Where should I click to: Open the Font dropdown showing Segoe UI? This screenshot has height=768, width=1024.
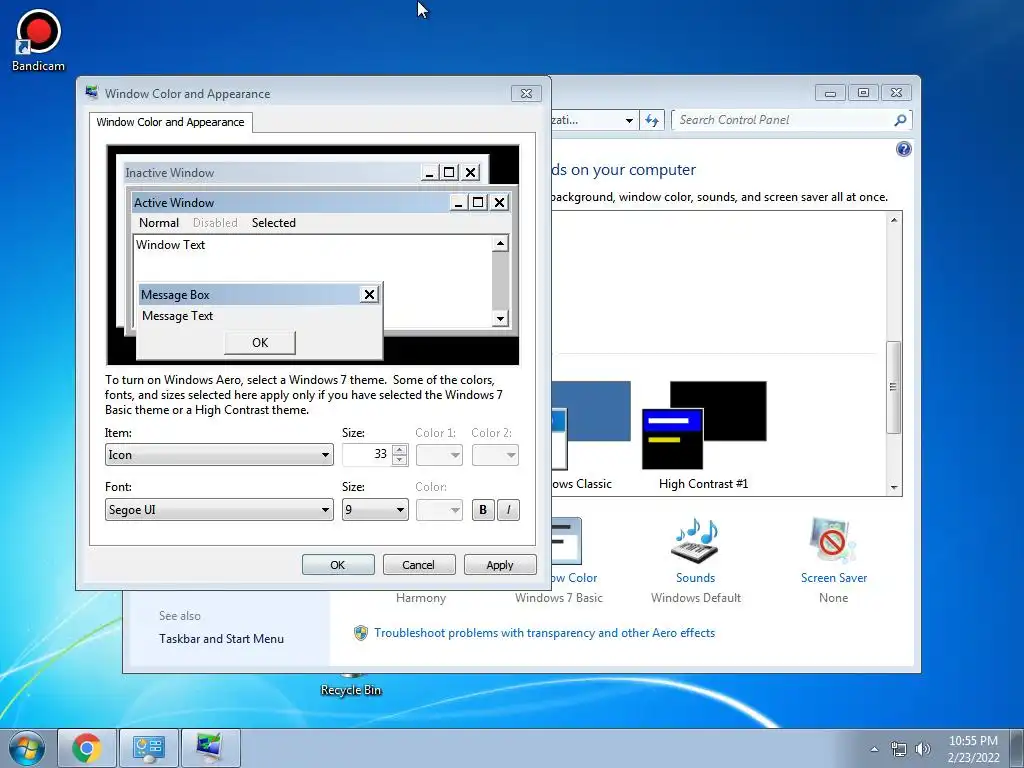tap(219, 510)
